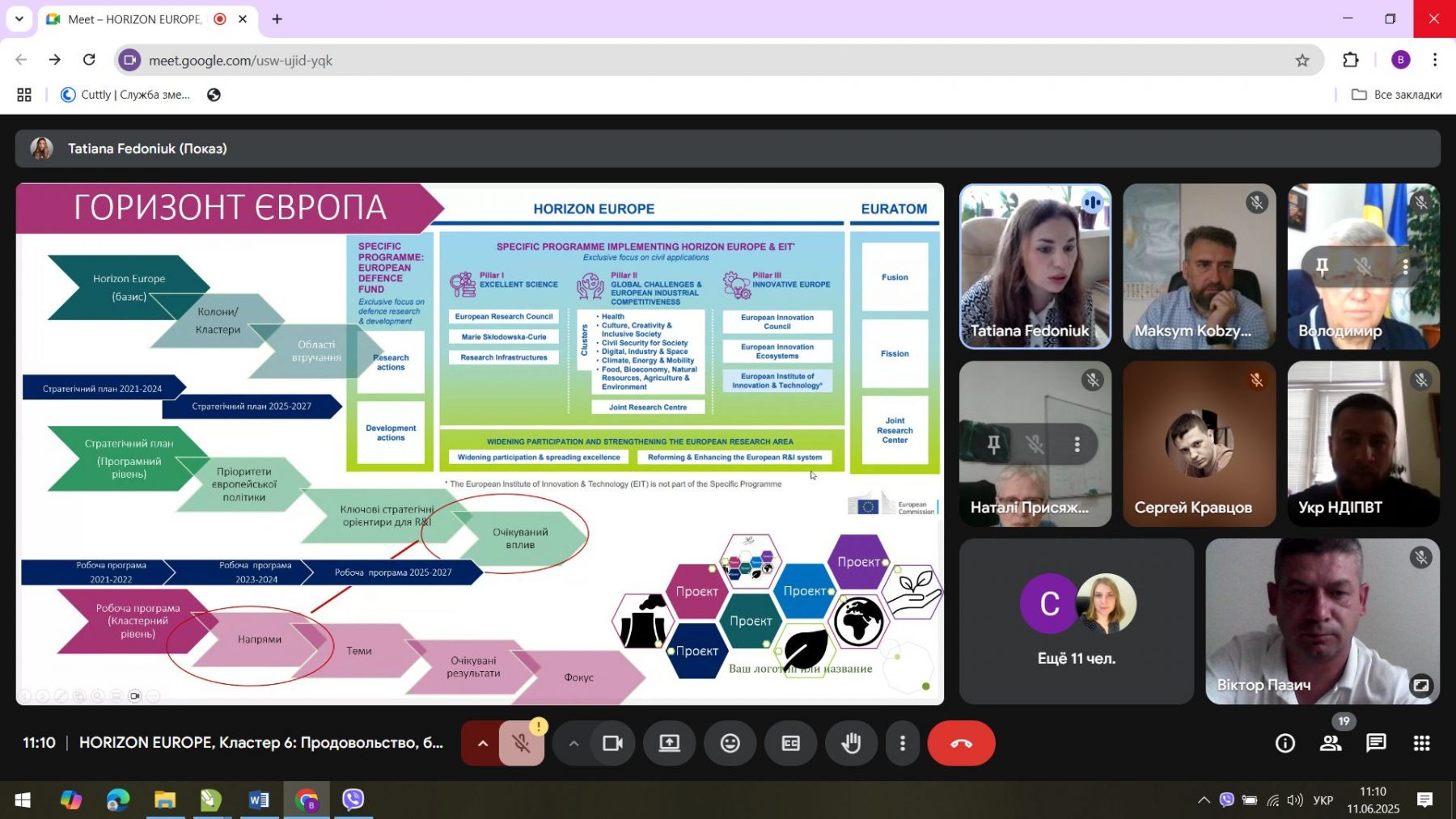Image resolution: width=1456 pixels, height=819 pixels.
Task: Switch the УКР input language
Action: [1323, 800]
